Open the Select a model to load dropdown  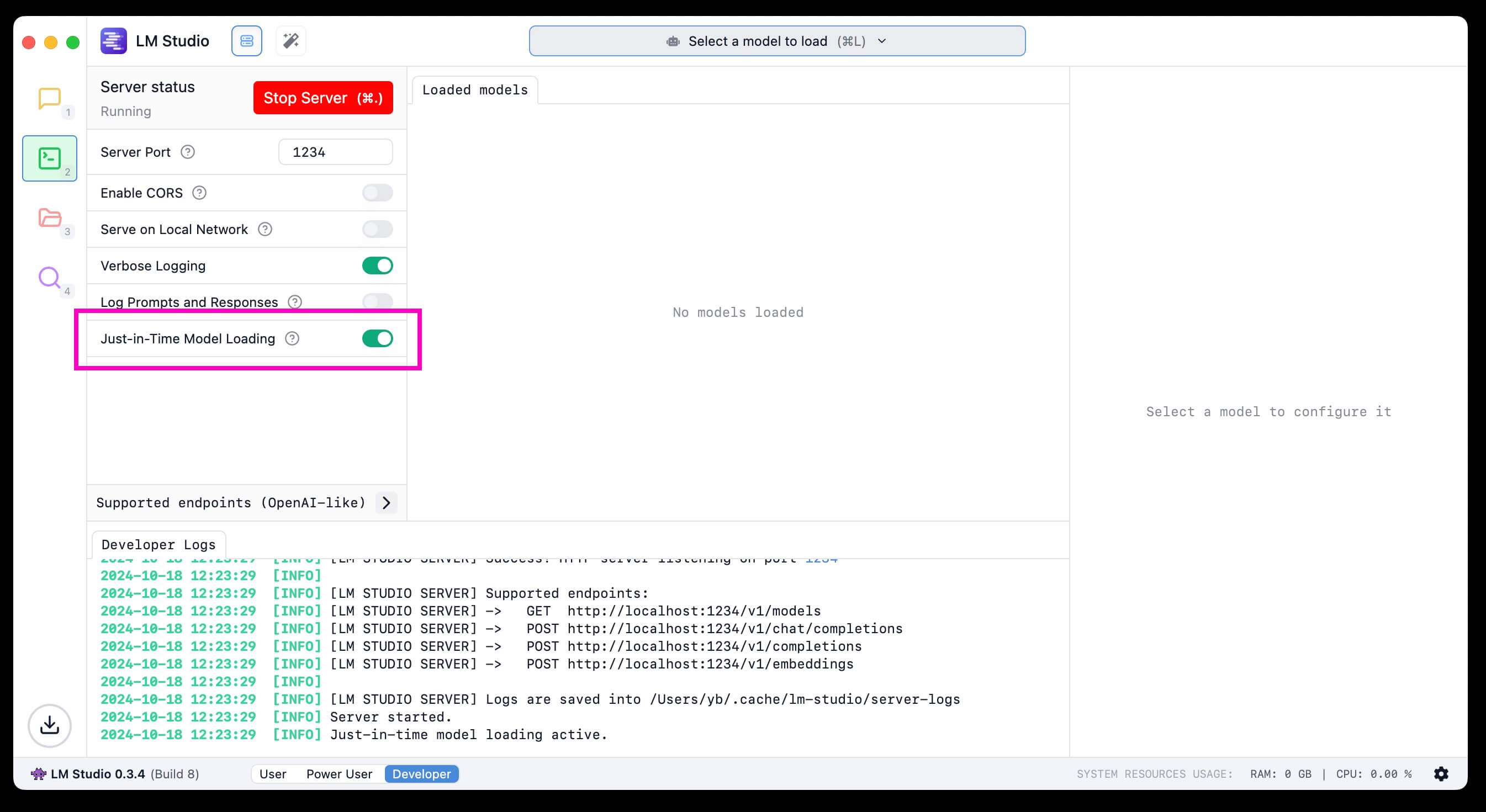click(777, 41)
